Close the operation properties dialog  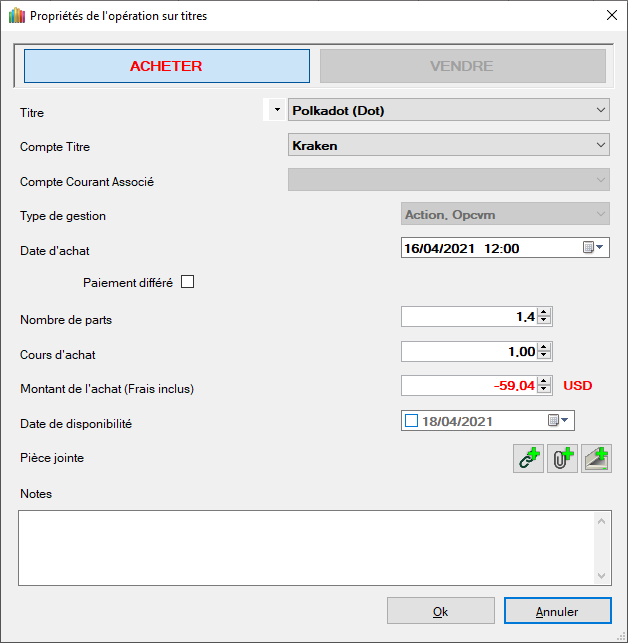tap(611, 15)
